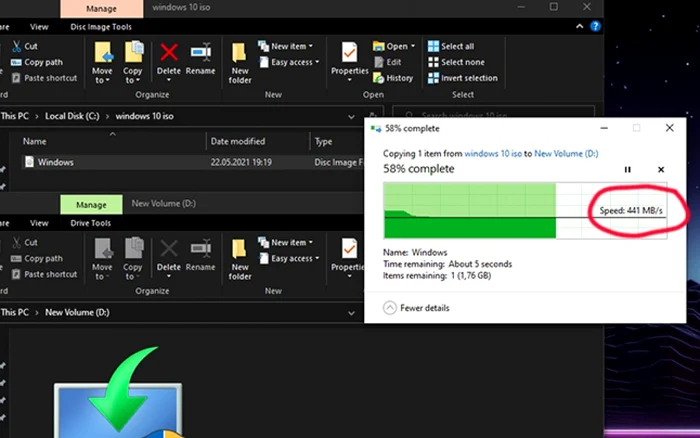
Task: Click Properties in the New Volume (D:) window
Action: click(348, 257)
